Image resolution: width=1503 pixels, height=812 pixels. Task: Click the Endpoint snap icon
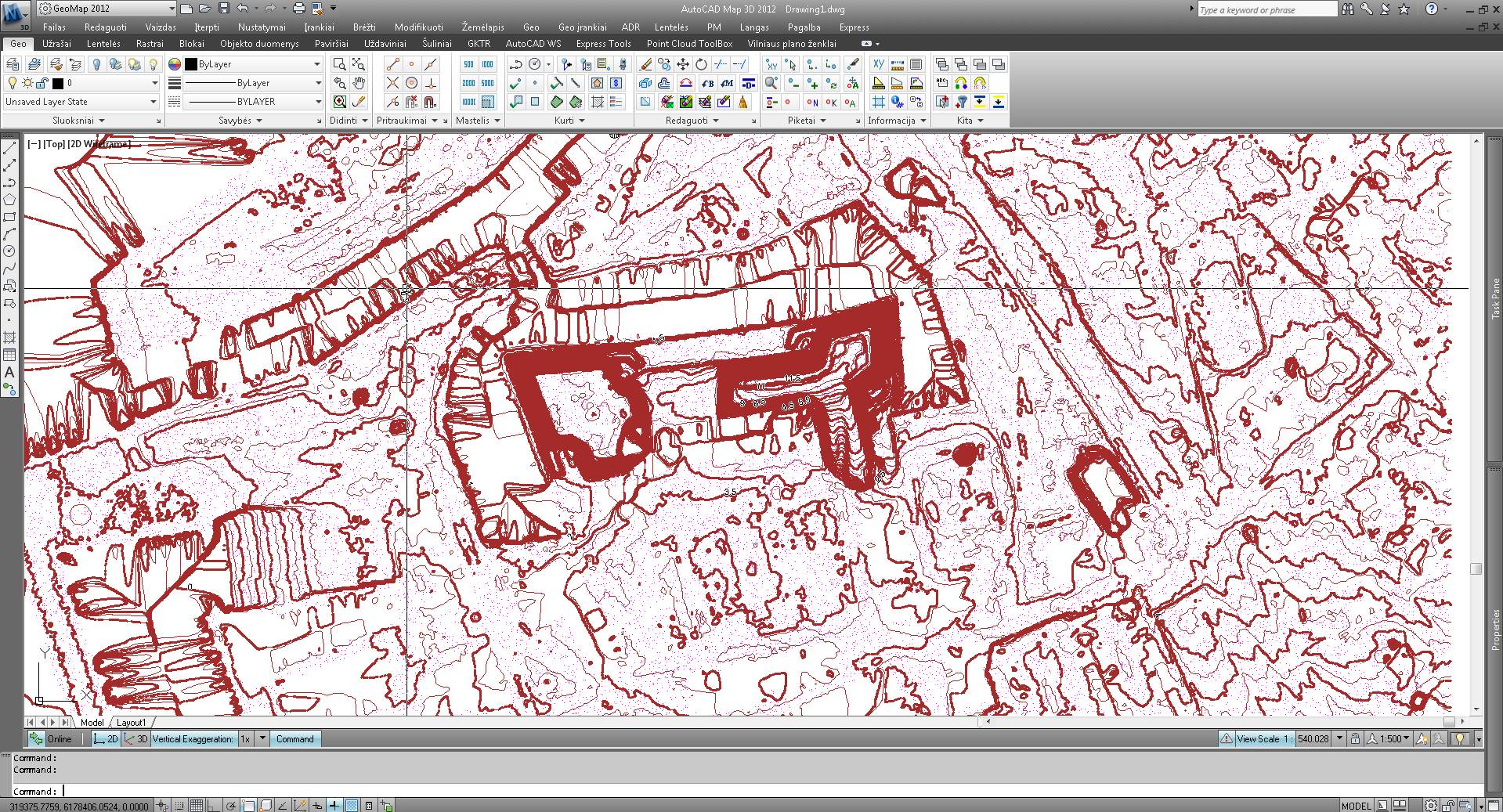[392, 64]
